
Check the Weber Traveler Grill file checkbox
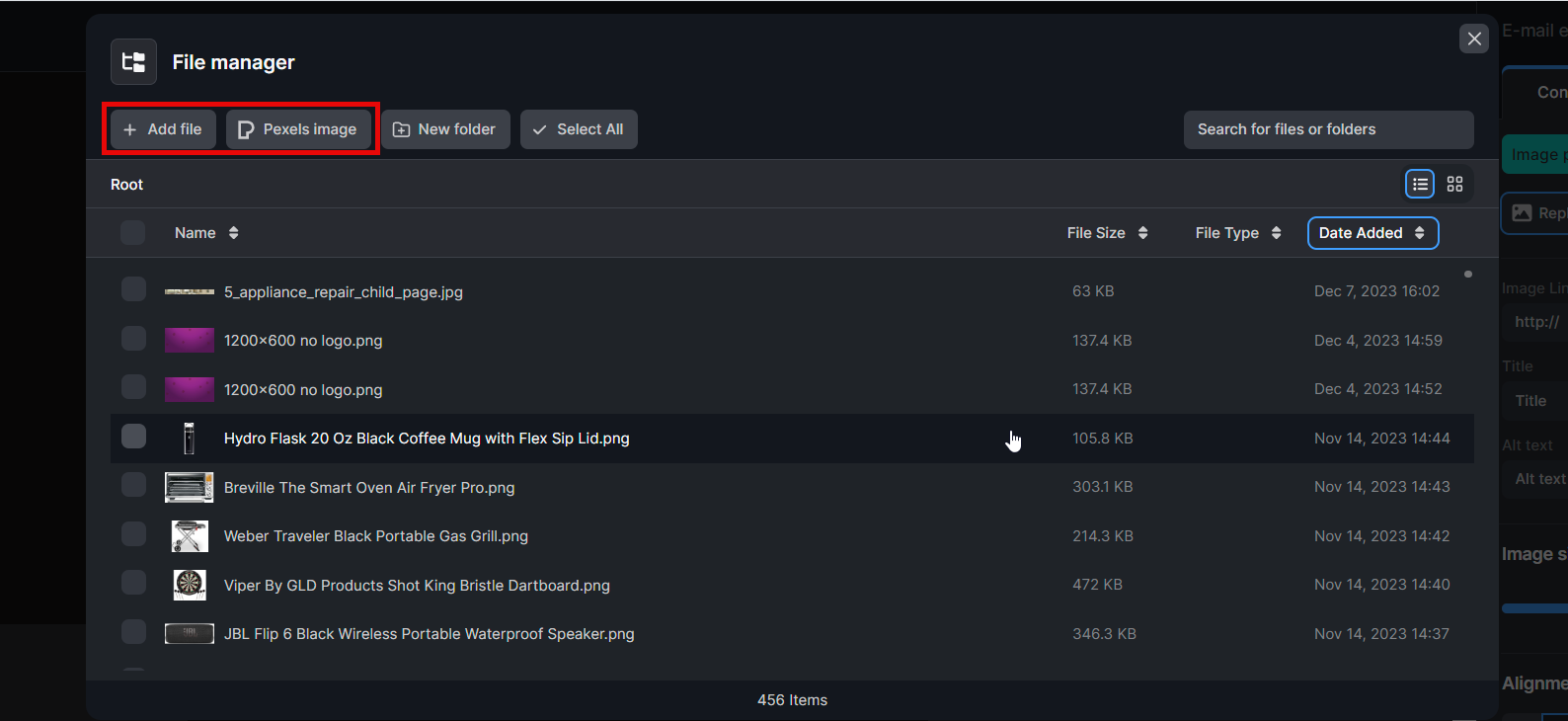coord(133,534)
